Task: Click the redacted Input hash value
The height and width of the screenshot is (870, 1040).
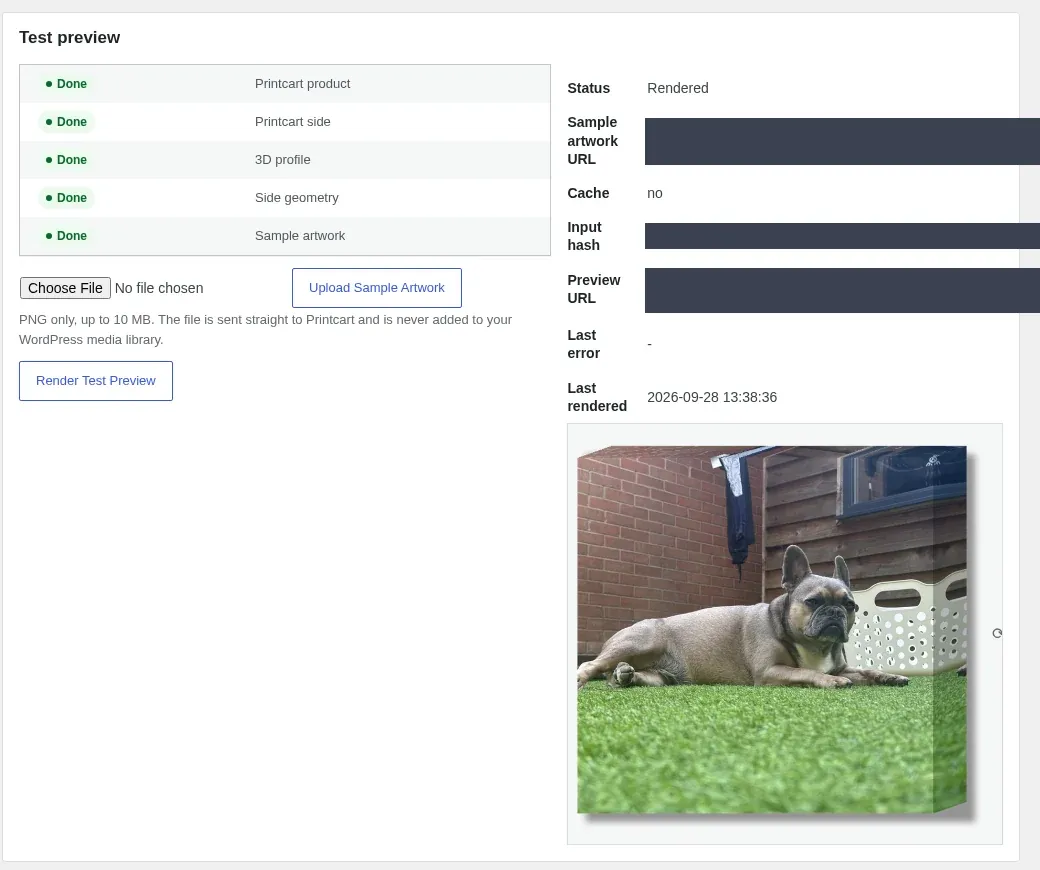Action: point(842,236)
